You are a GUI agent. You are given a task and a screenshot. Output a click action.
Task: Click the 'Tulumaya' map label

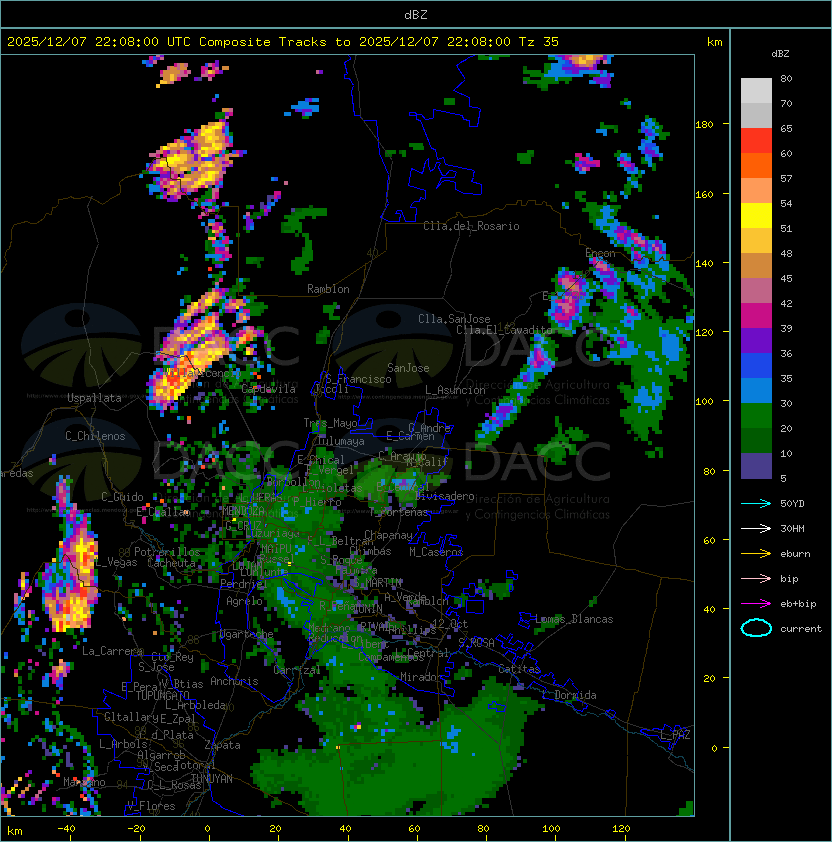(341, 441)
